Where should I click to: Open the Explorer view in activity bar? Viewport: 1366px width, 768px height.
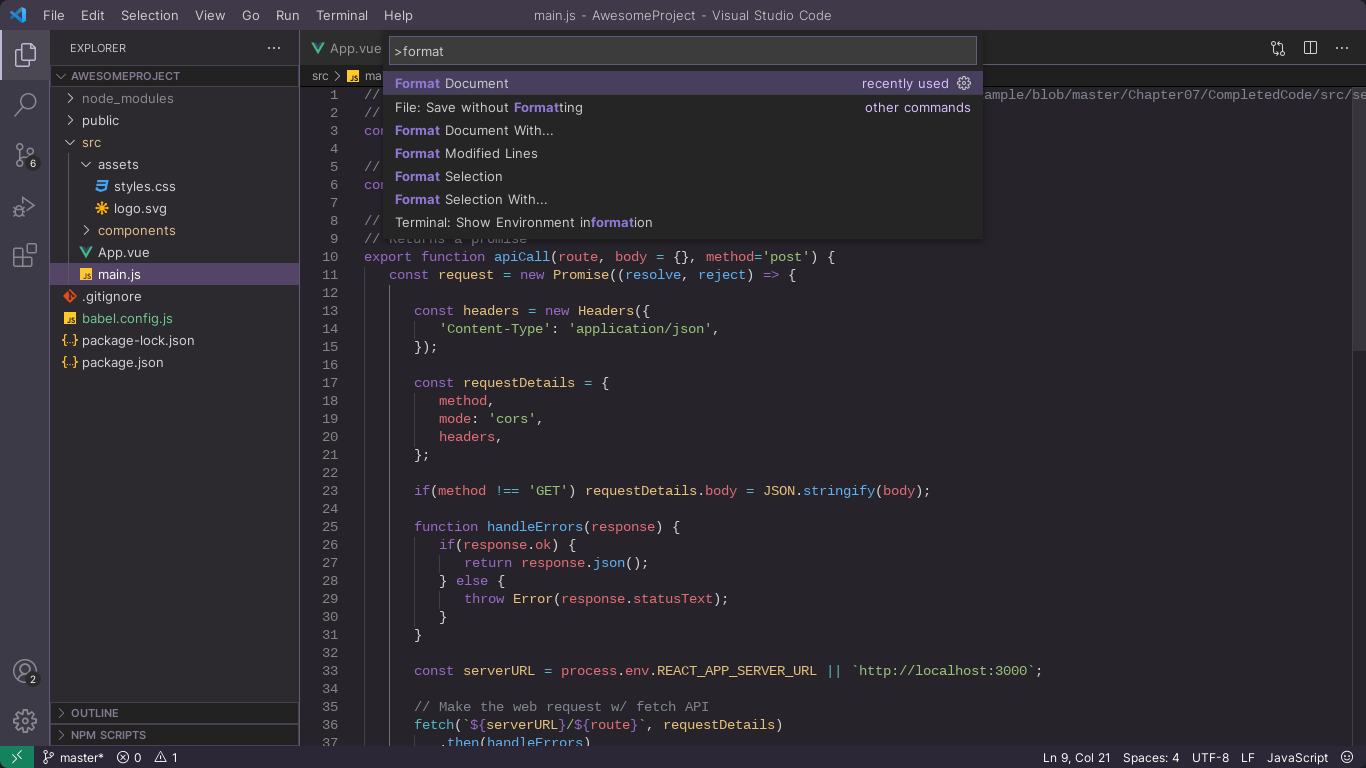click(x=25, y=55)
